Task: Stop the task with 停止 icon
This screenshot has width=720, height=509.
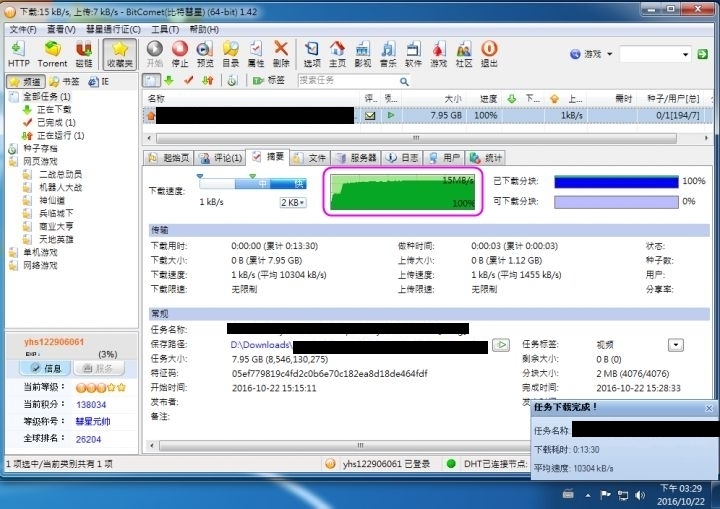Action: (180, 54)
